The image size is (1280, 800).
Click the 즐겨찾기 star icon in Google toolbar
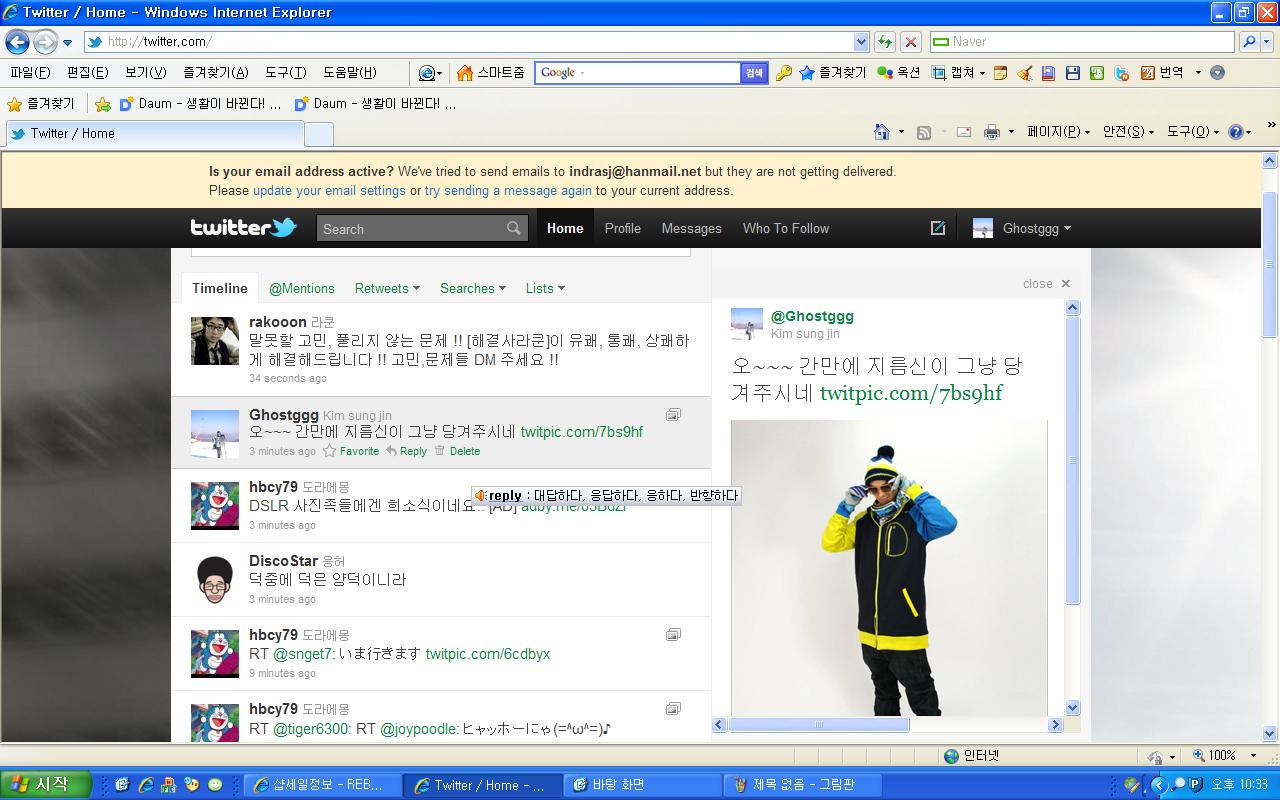click(x=807, y=73)
